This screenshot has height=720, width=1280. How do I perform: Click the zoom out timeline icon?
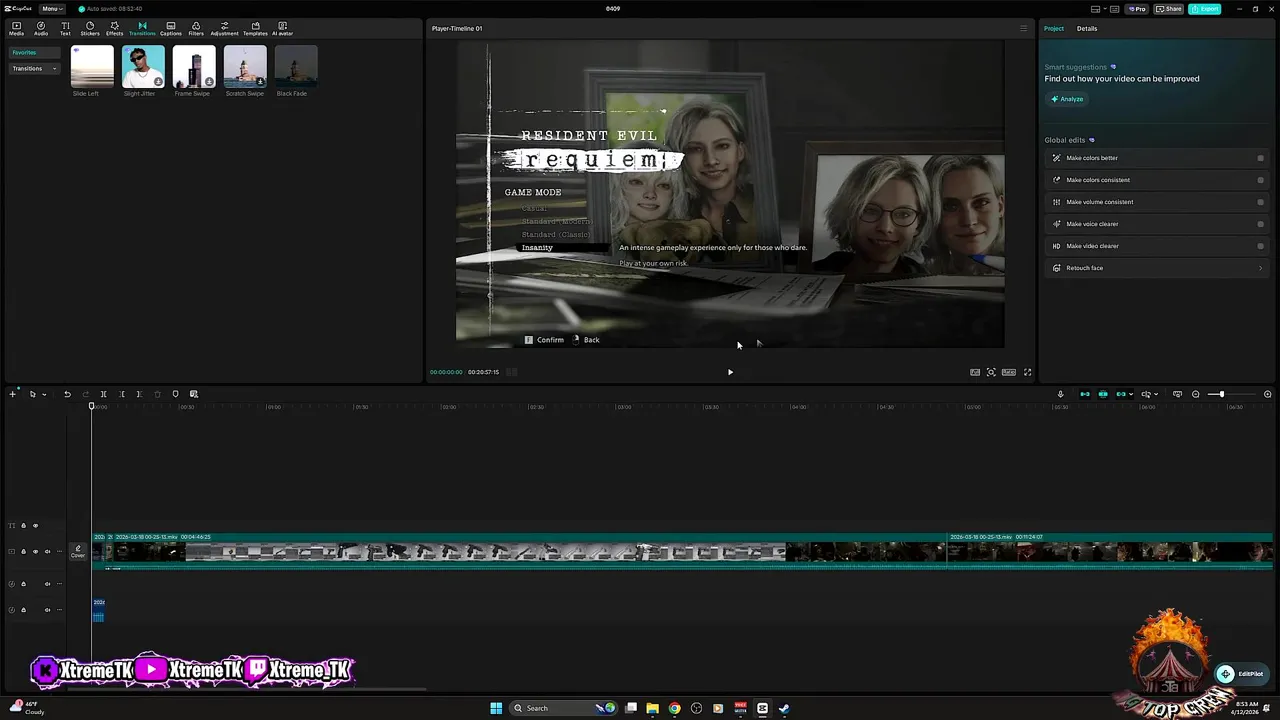pyautogui.click(x=1195, y=394)
